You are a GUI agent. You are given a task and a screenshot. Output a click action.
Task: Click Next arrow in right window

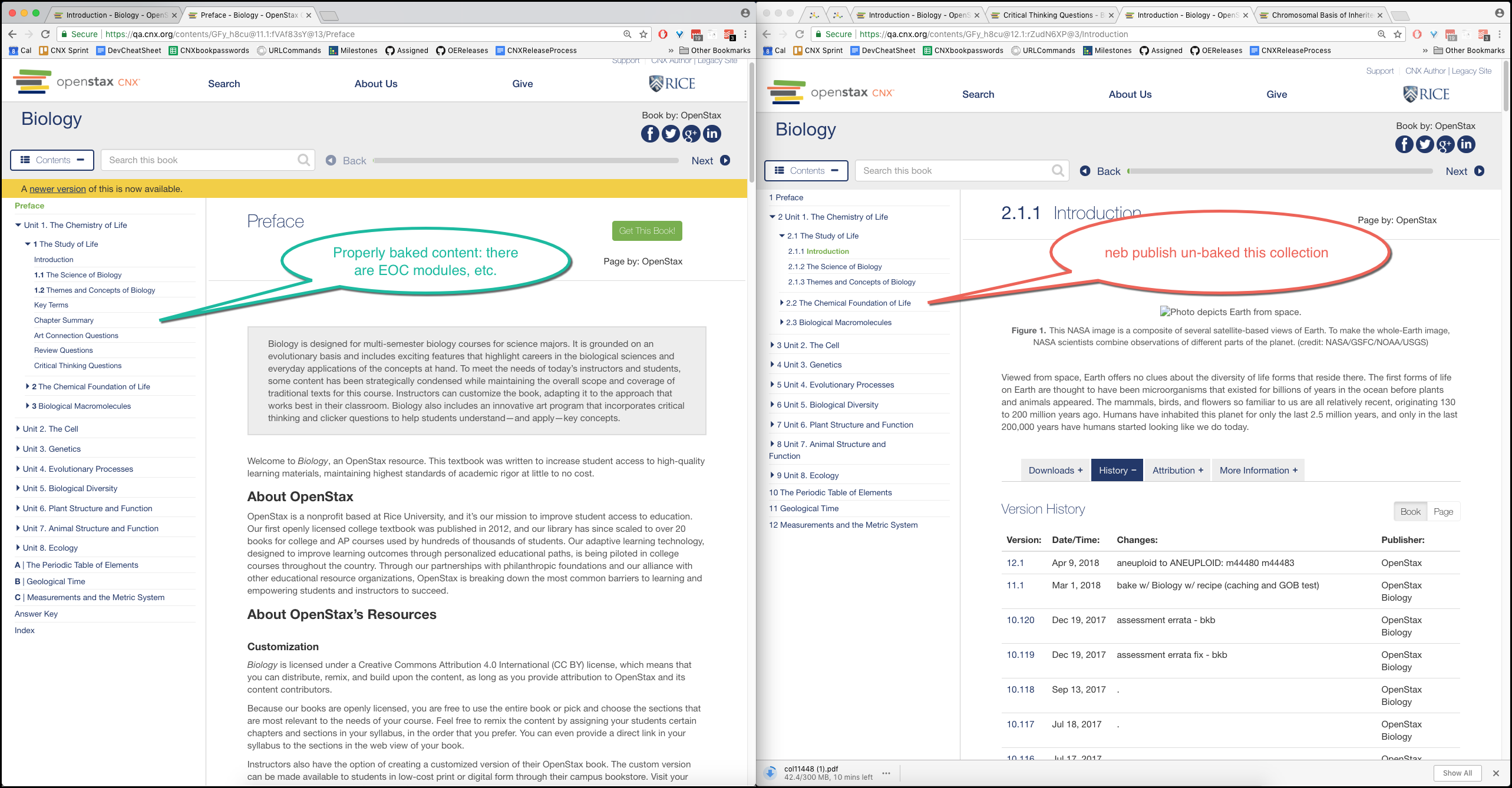click(x=1479, y=171)
